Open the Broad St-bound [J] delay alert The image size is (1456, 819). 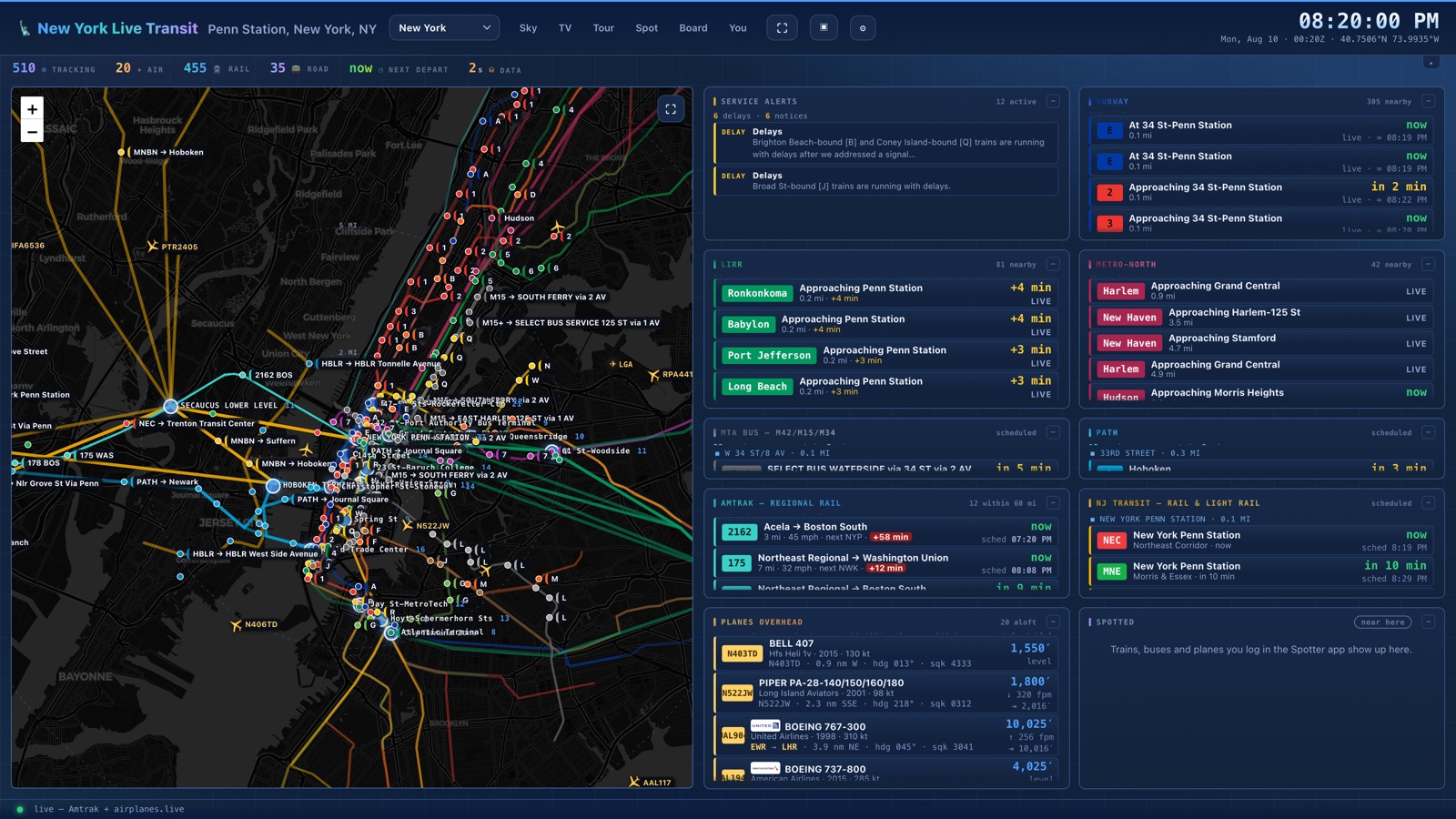pyautogui.click(x=886, y=180)
